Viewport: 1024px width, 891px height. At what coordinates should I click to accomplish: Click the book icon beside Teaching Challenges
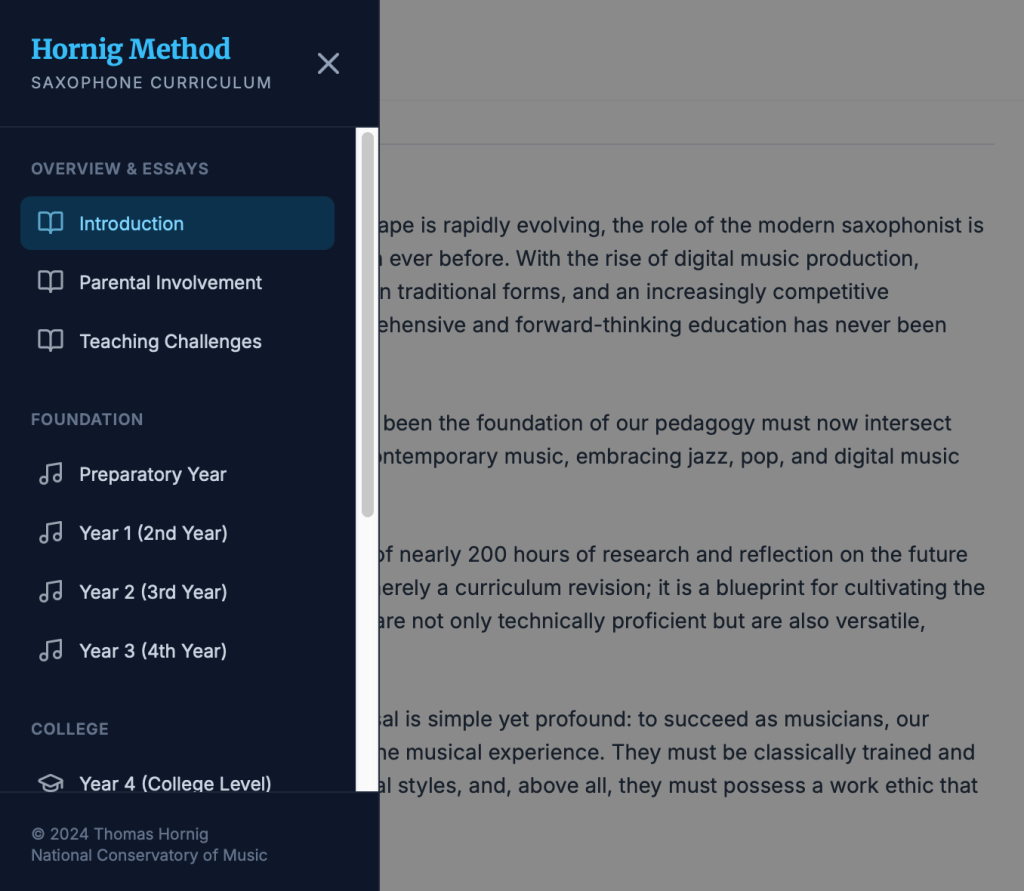[50, 341]
